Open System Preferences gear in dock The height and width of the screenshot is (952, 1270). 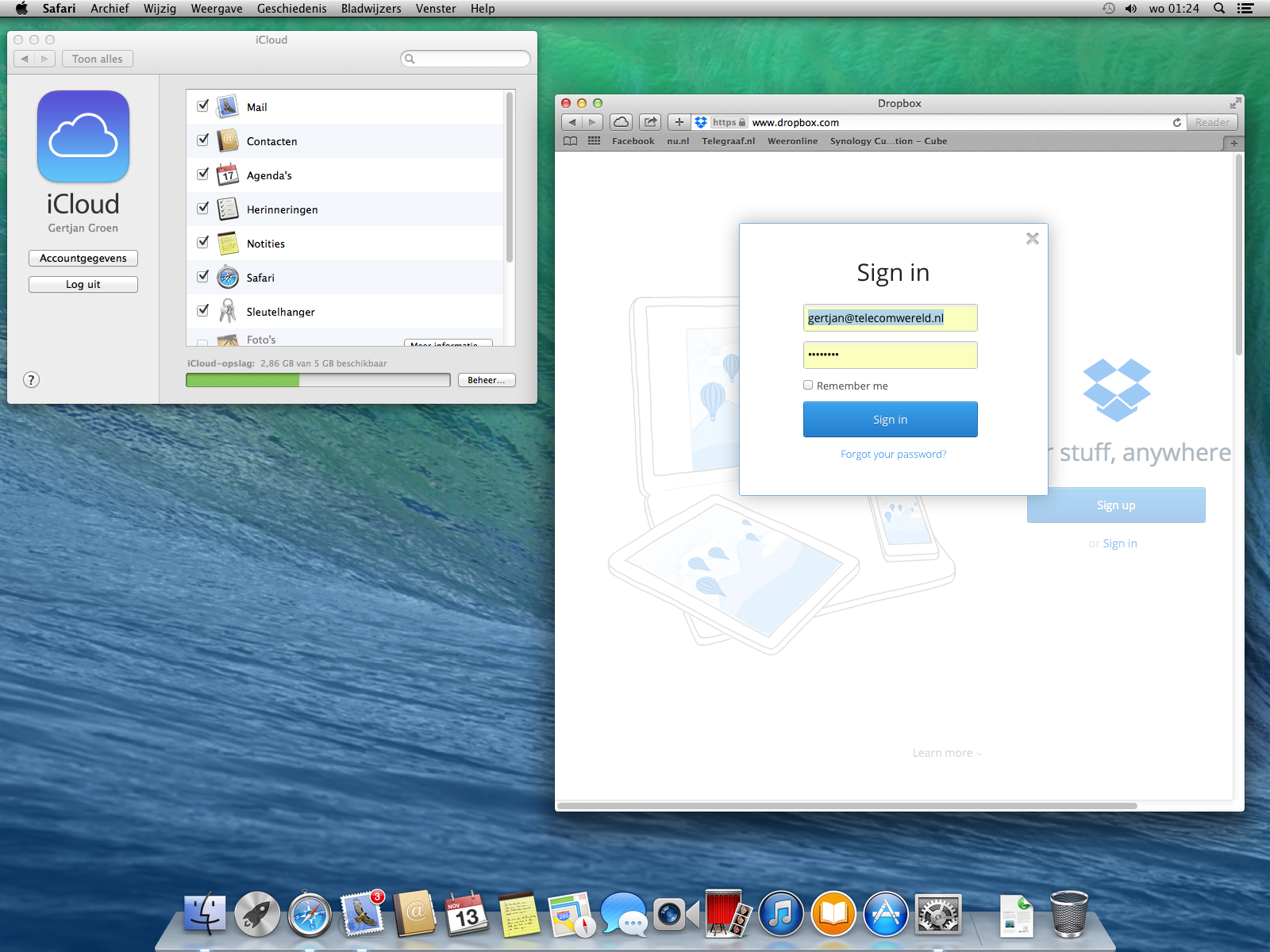click(x=938, y=915)
